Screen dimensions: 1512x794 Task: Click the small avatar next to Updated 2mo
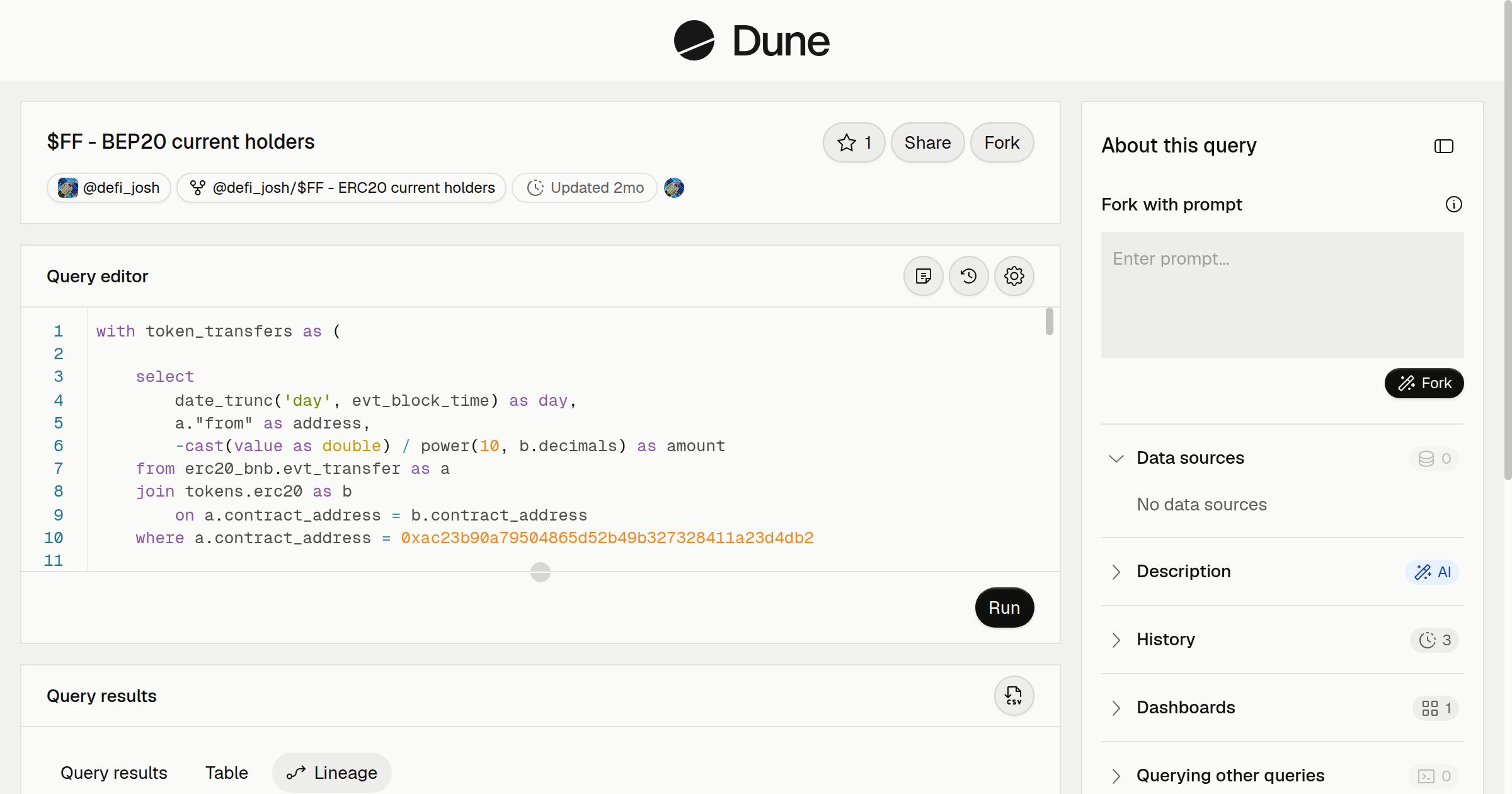point(674,188)
